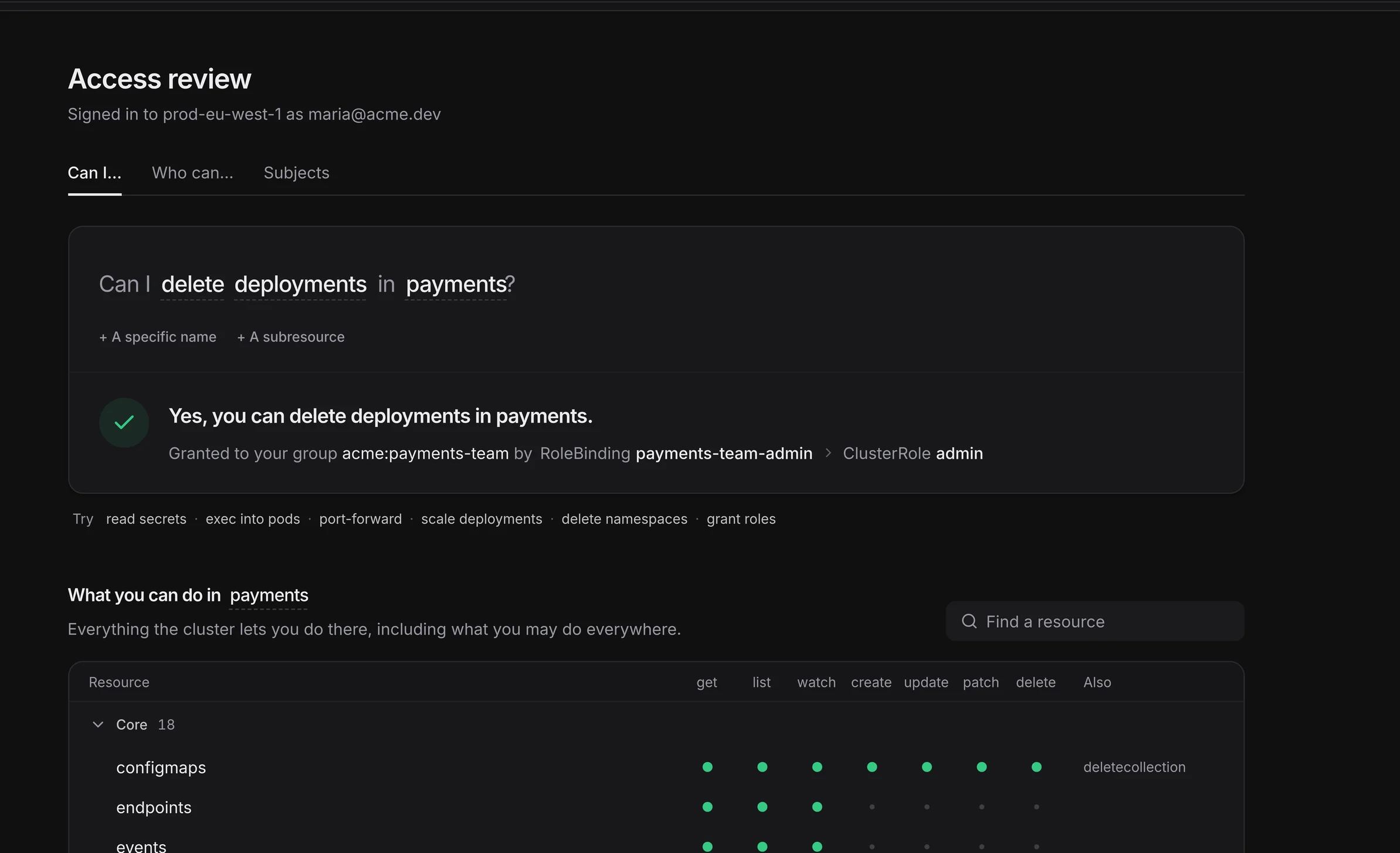Click the endpoints resource row
This screenshot has width=1400, height=853.
(x=656, y=807)
